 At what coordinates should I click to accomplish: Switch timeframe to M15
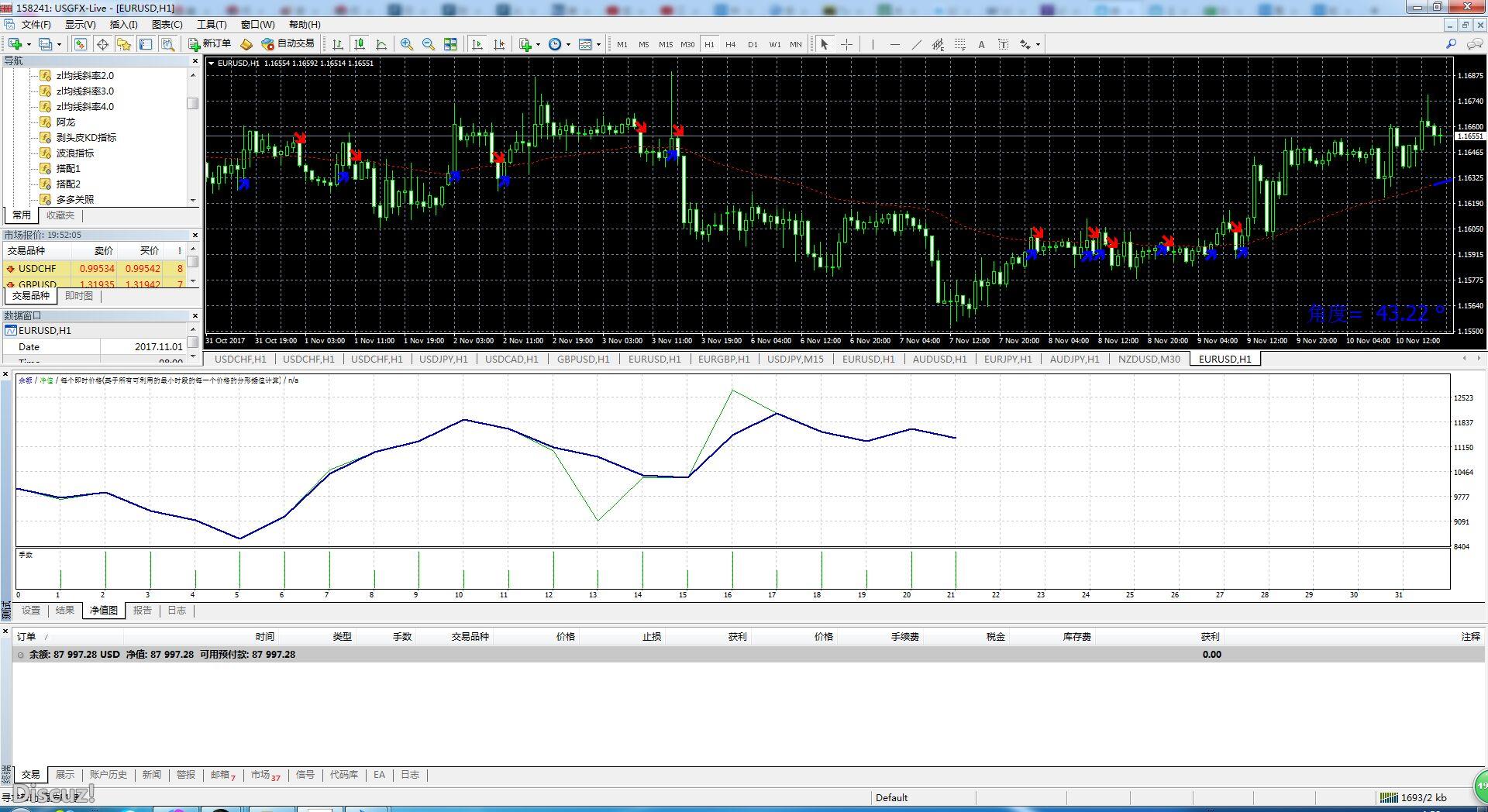(x=666, y=44)
